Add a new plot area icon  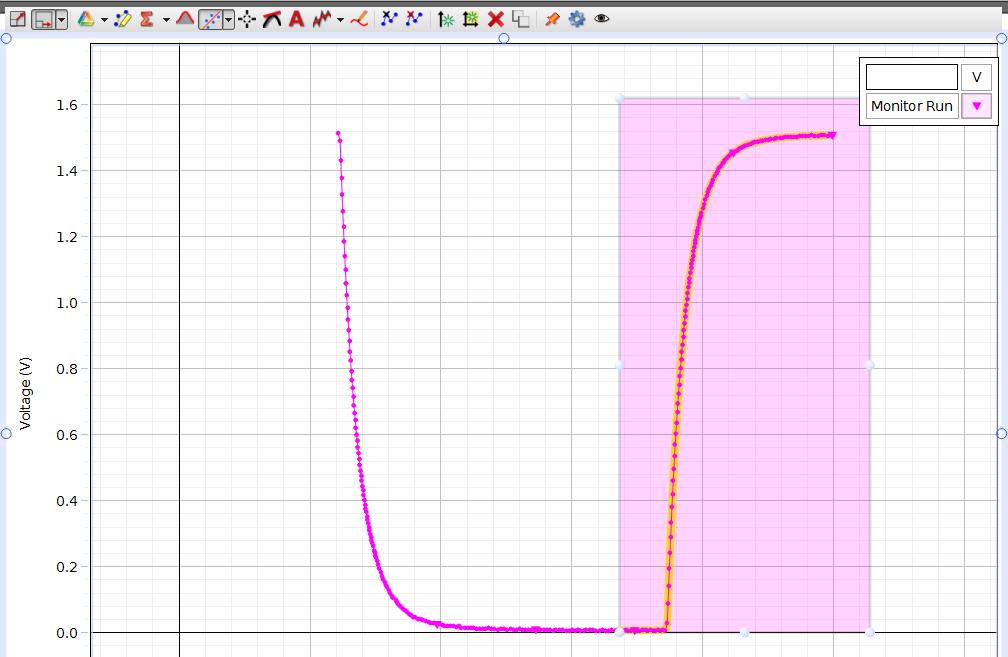471,19
